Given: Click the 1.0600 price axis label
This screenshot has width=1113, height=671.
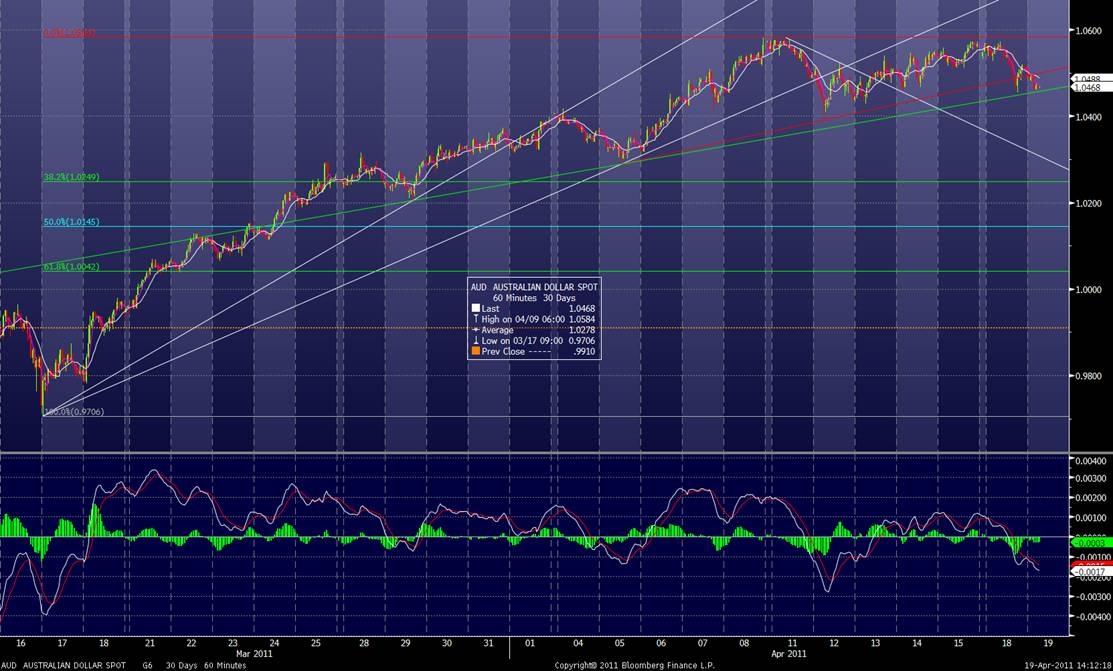Looking at the screenshot, I should [x=1085, y=30].
